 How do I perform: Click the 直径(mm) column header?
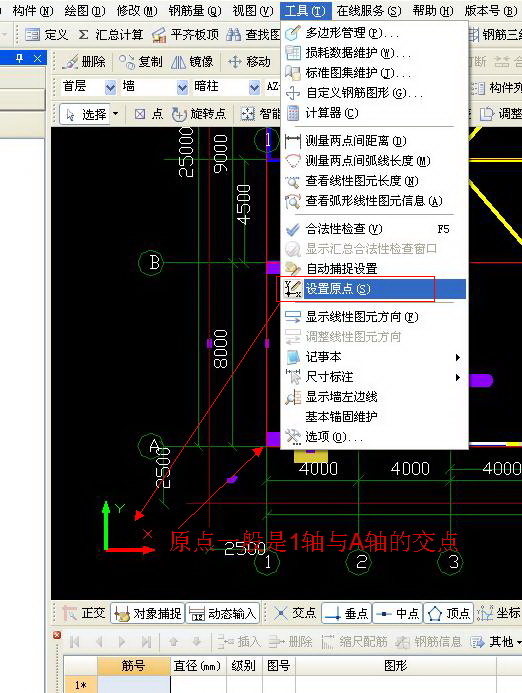pyautogui.click(x=198, y=666)
